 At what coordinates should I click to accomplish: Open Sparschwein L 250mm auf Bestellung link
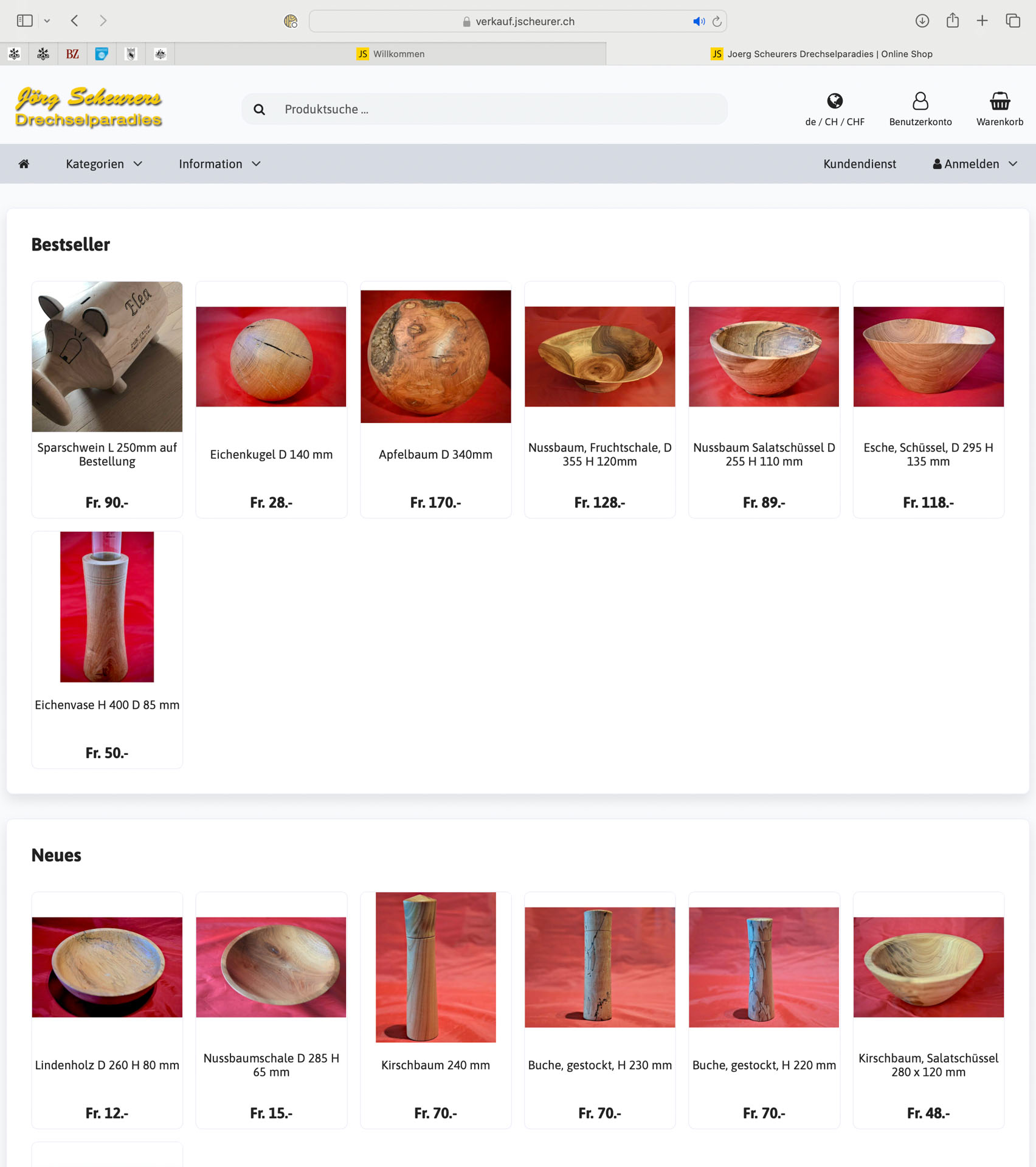pyautogui.click(x=107, y=455)
